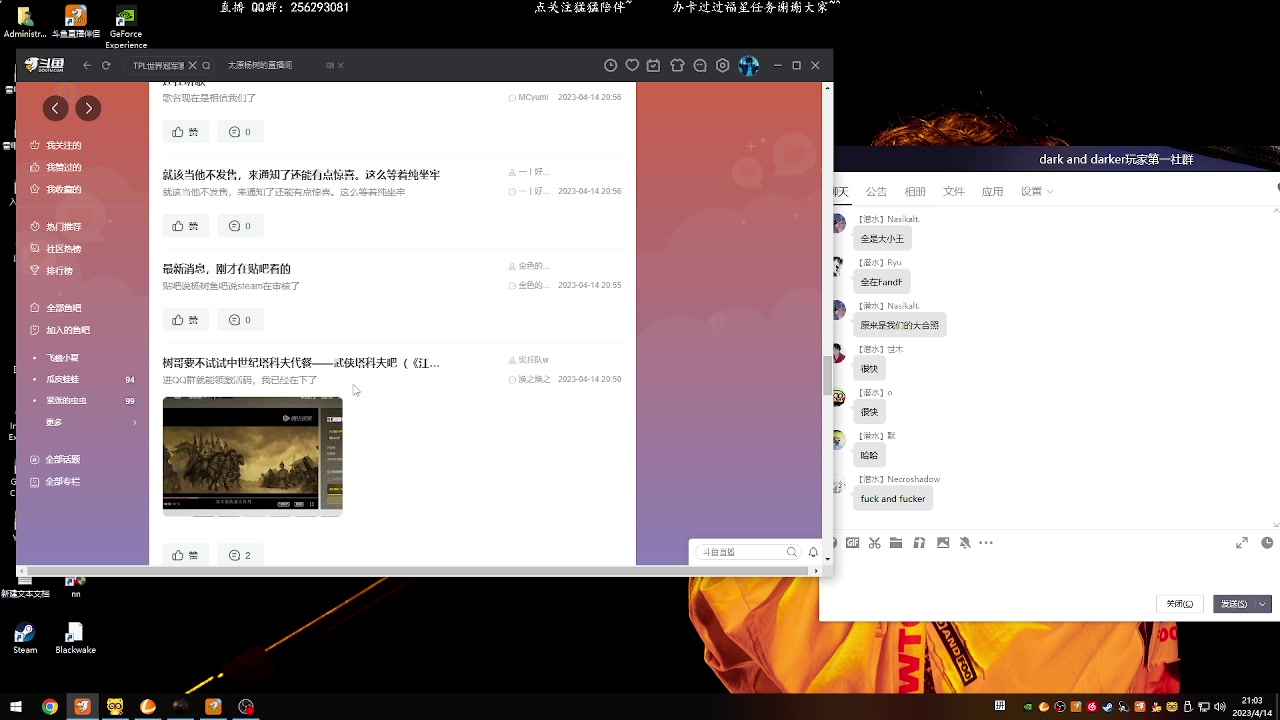1280x720 pixels.
Task: Like the first post by MCyumi
Action: coord(185,132)
